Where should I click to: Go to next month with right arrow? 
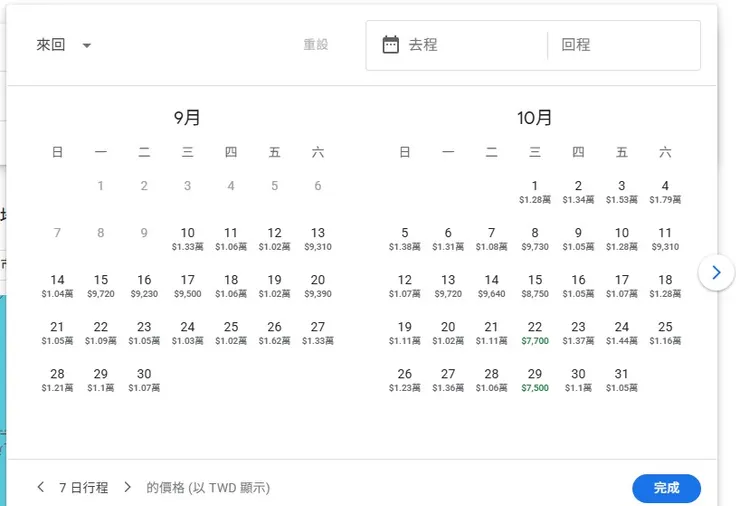(x=716, y=272)
